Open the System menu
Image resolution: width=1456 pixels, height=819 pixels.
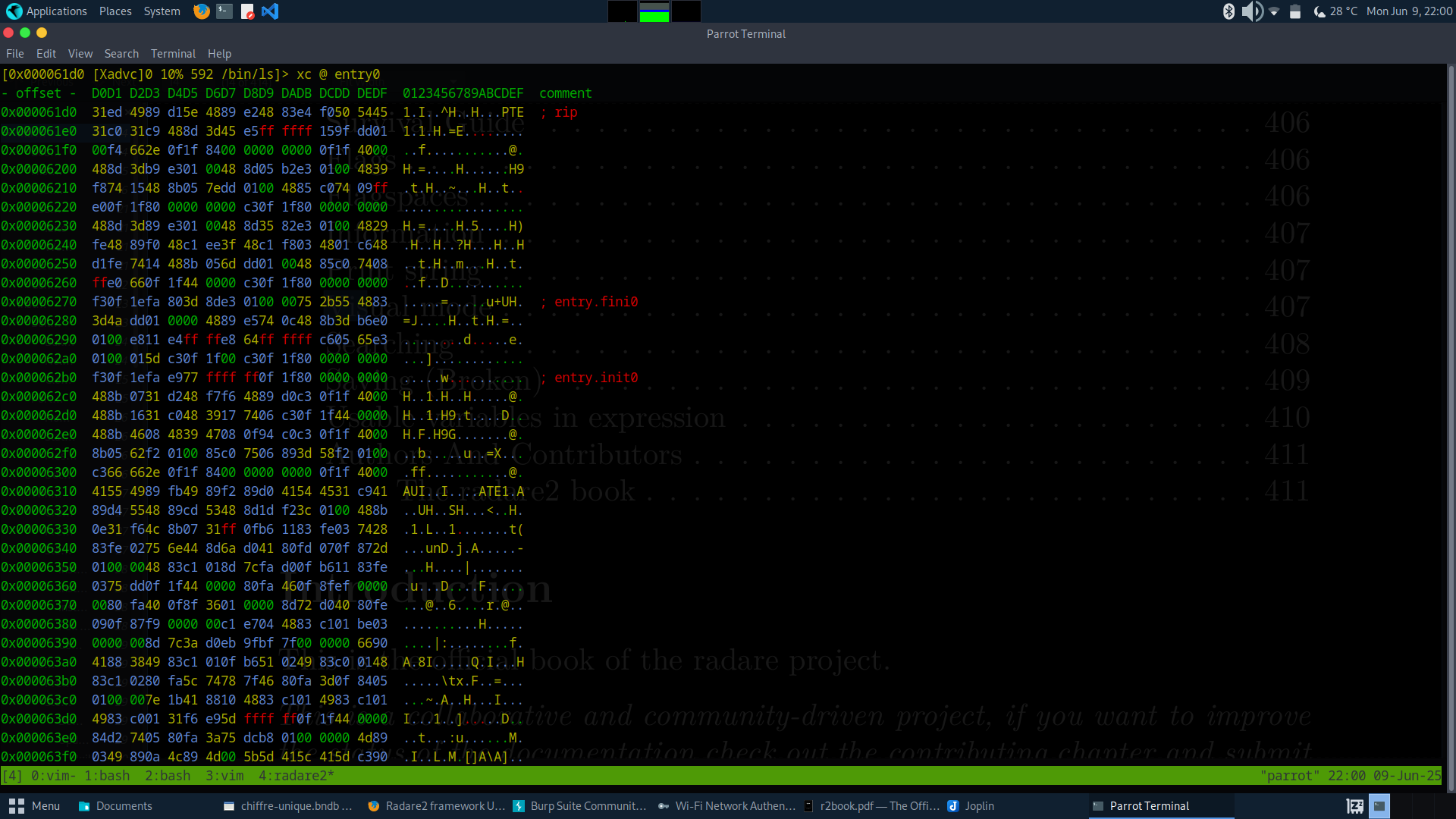point(162,11)
